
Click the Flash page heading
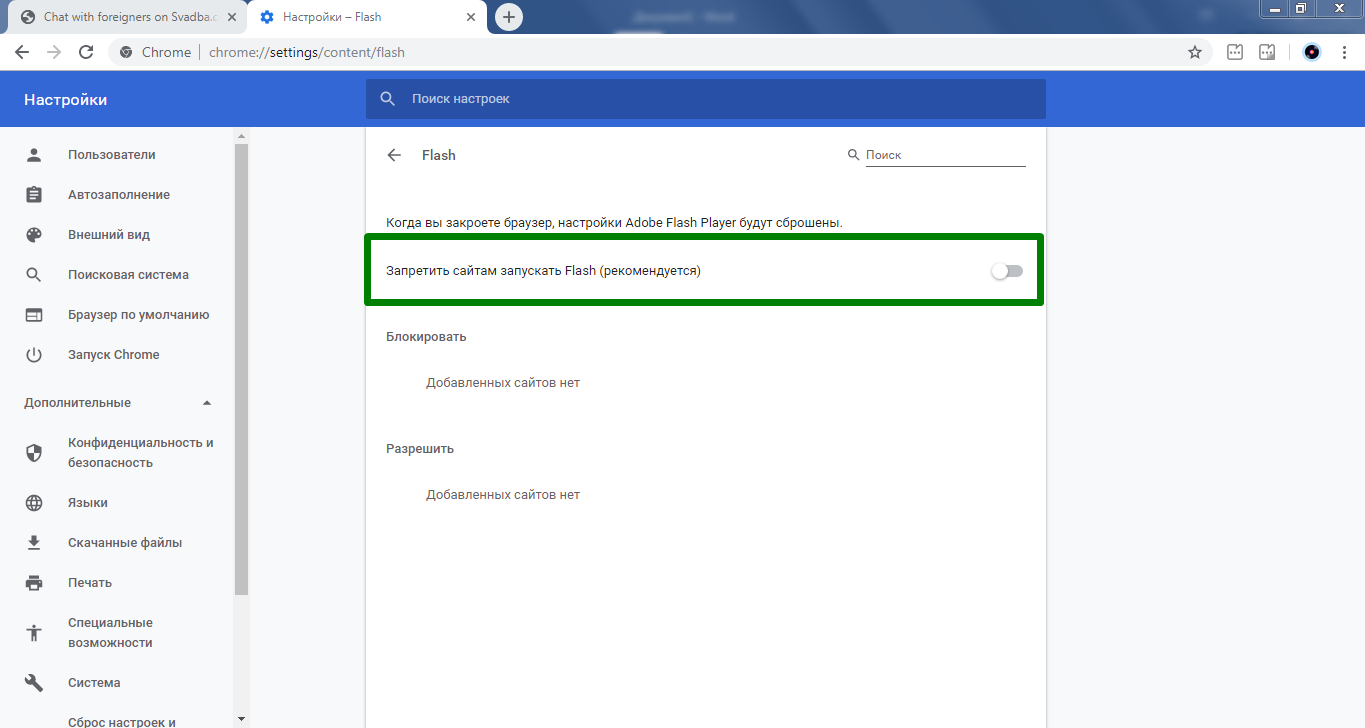(x=439, y=155)
